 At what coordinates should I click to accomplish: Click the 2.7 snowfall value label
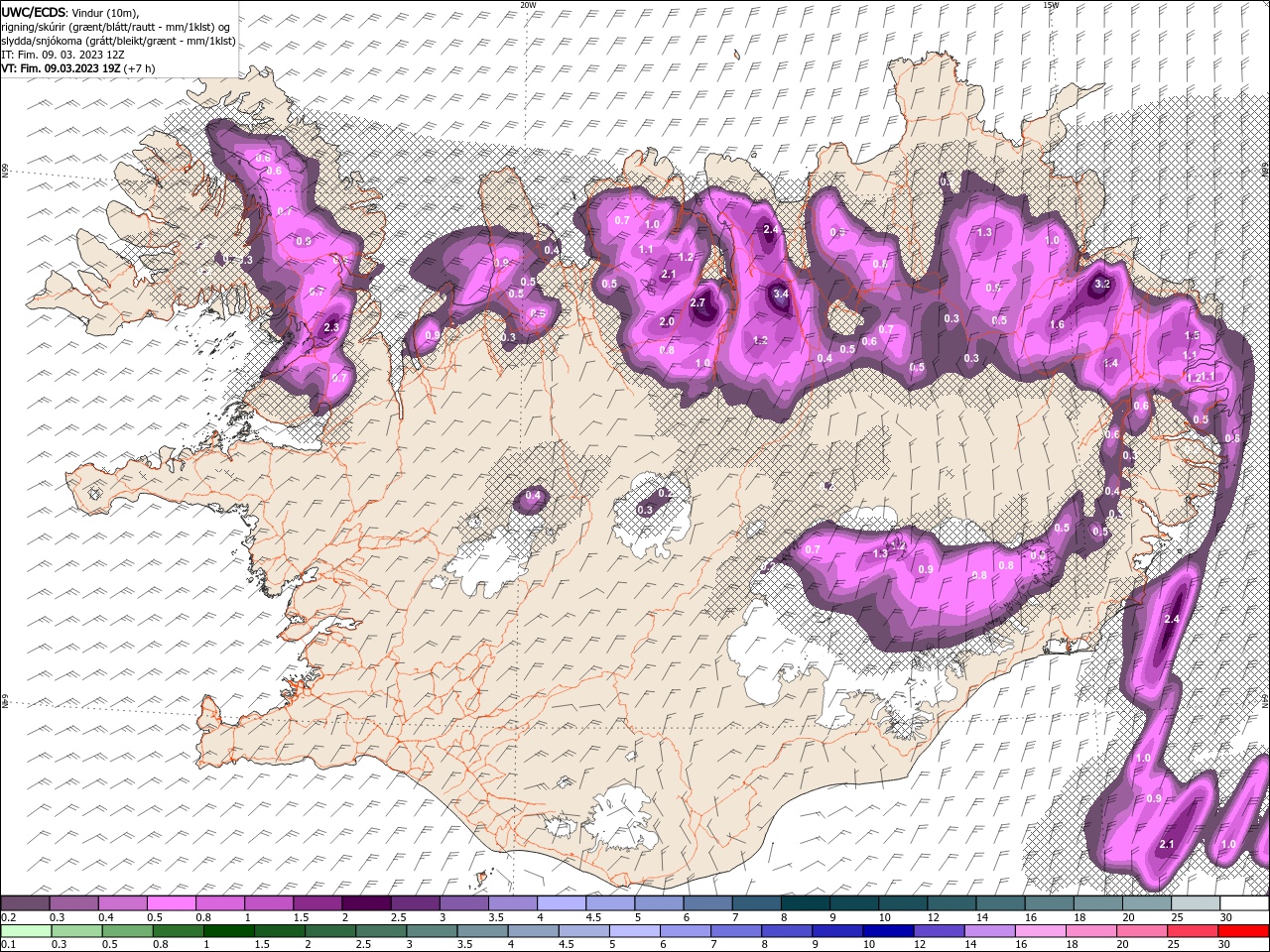click(698, 303)
